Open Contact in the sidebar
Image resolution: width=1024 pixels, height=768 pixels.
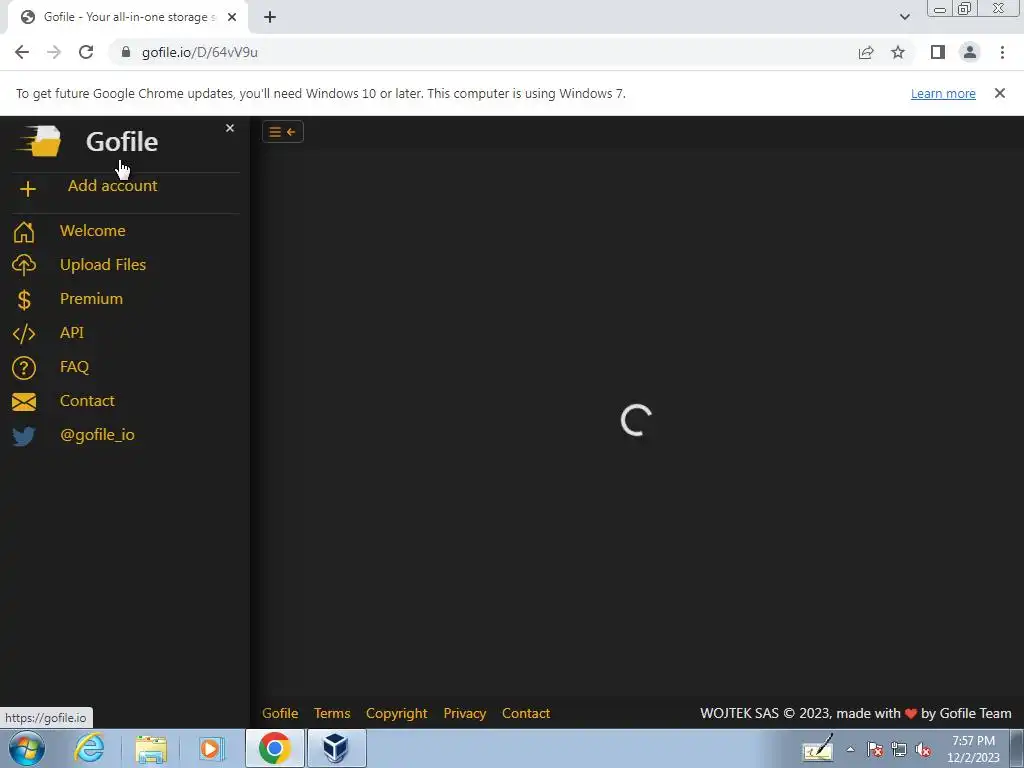click(88, 400)
